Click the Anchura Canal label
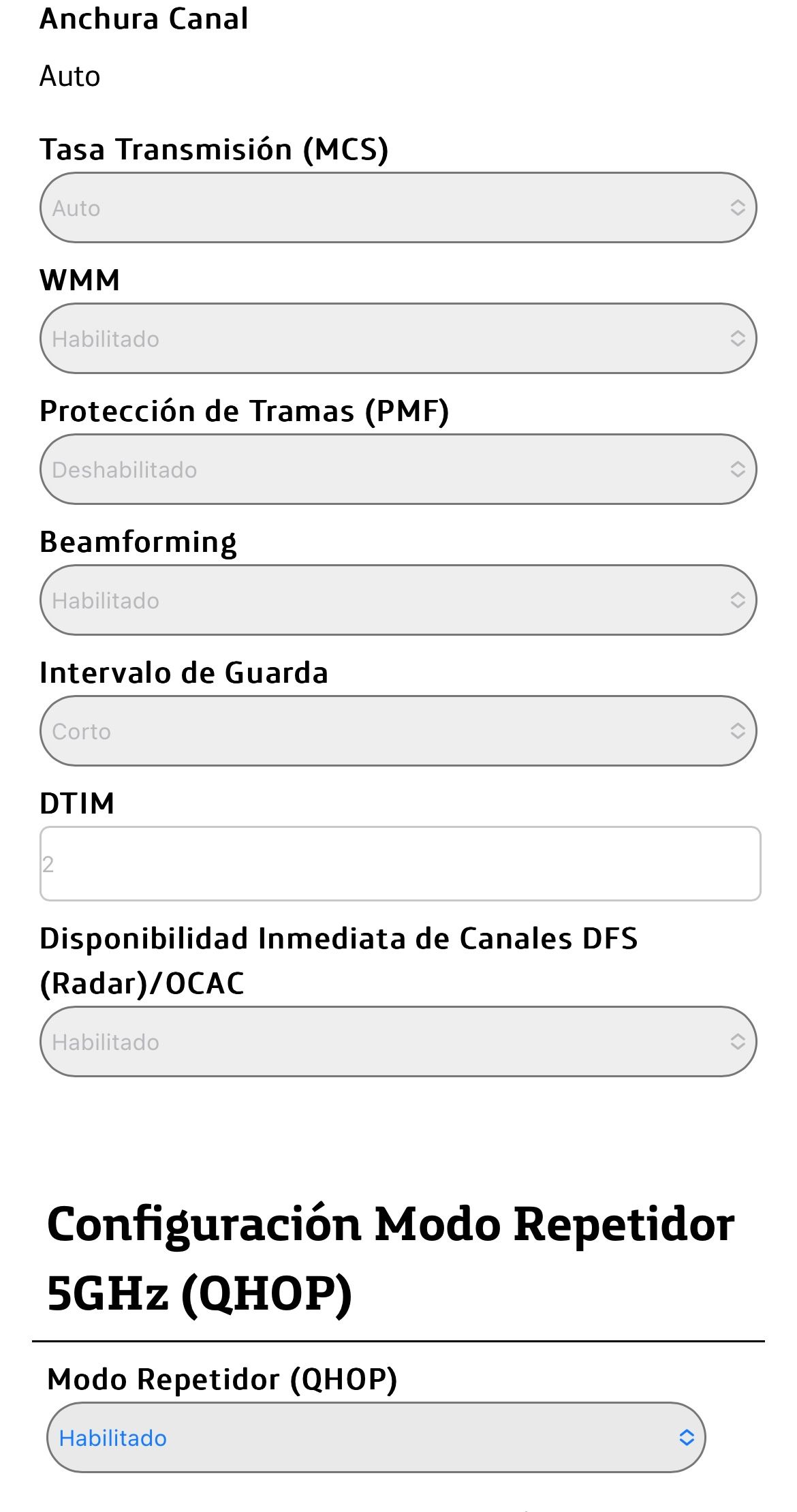This screenshot has width=797, height=1512. (144, 19)
